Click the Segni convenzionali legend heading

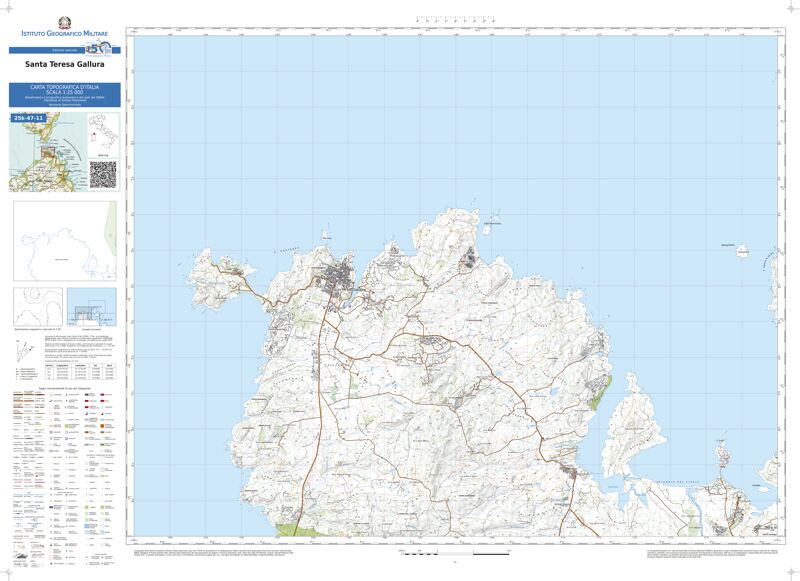click(64, 387)
